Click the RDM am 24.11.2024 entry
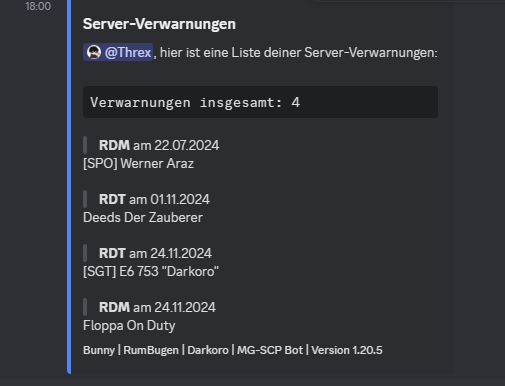 coord(157,307)
